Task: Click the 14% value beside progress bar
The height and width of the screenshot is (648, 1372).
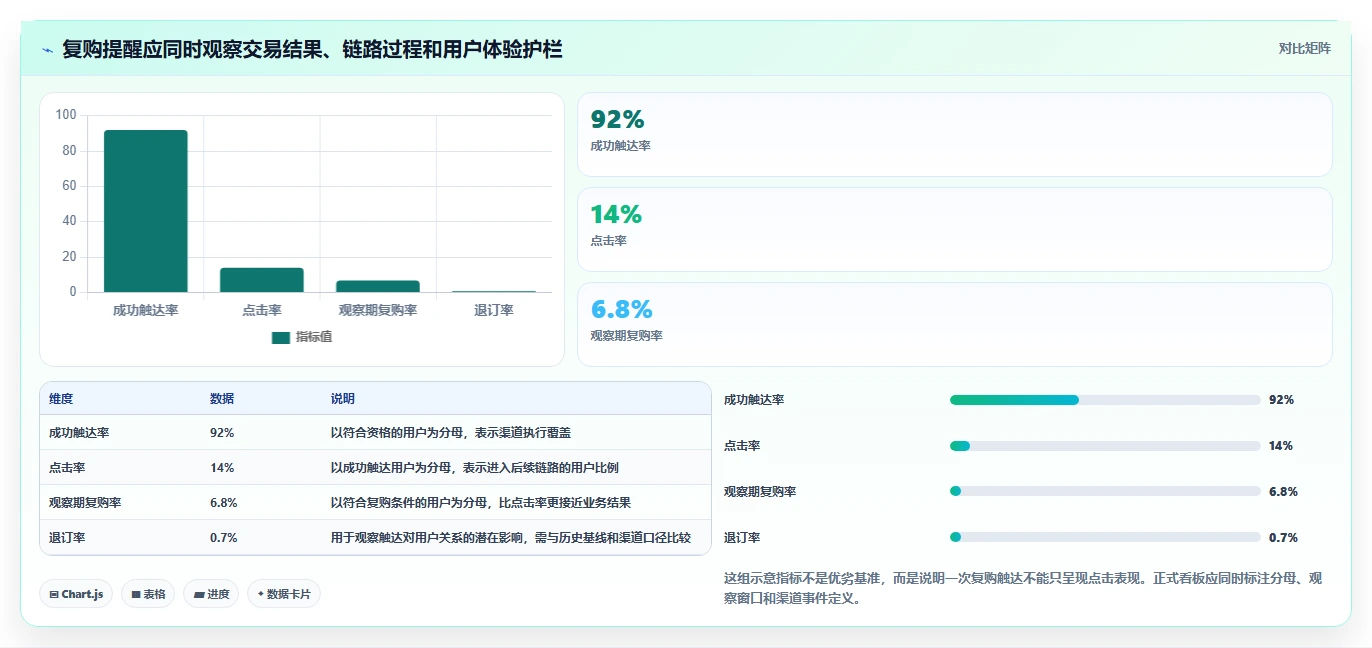Action: (1281, 446)
